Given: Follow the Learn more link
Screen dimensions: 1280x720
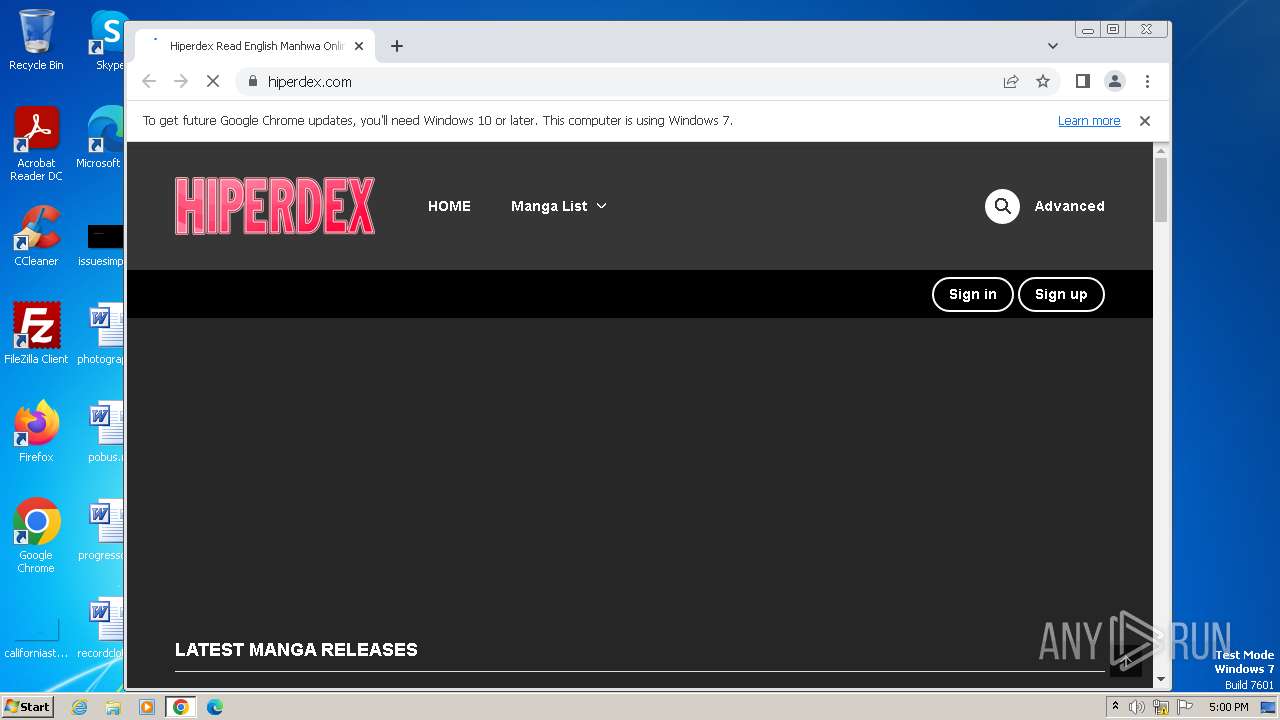Looking at the screenshot, I should tap(1089, 120).
